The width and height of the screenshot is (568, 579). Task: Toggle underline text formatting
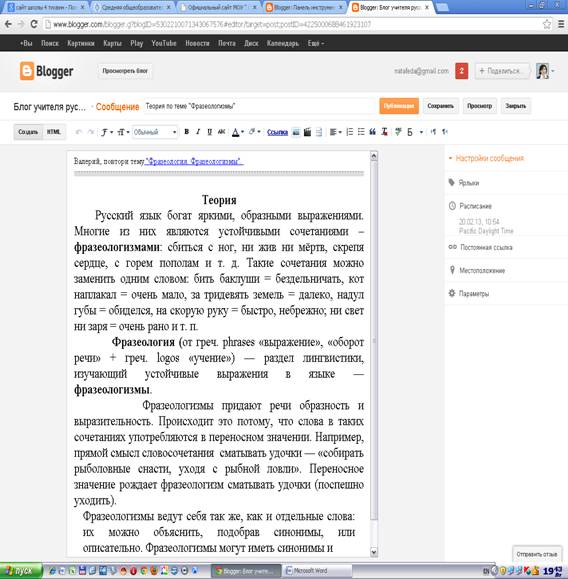[x=209, y=132]
